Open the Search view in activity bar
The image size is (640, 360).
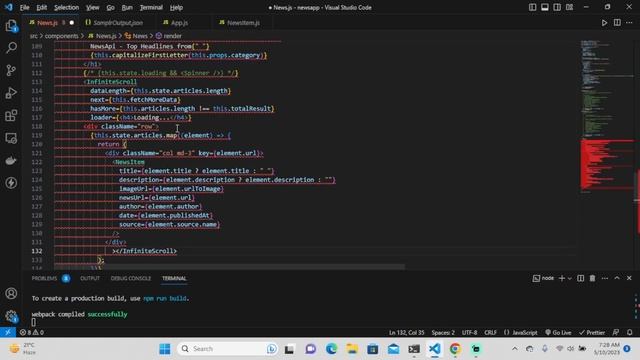pos(11,48)
